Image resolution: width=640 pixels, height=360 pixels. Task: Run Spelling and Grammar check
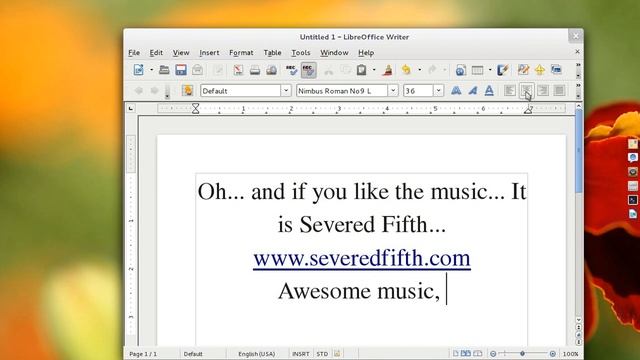point(291,70)
